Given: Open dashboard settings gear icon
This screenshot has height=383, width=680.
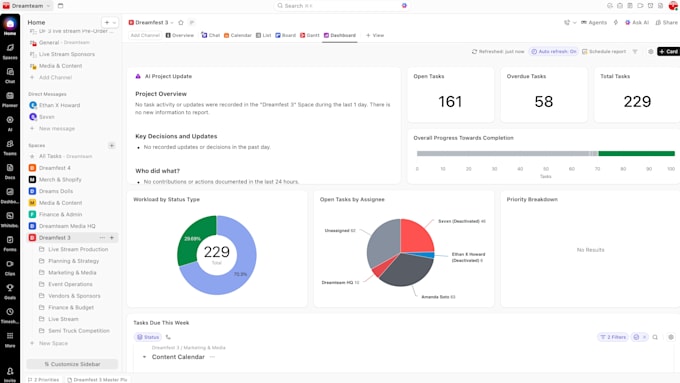Looking at the screenshot, I should point(651,52).
